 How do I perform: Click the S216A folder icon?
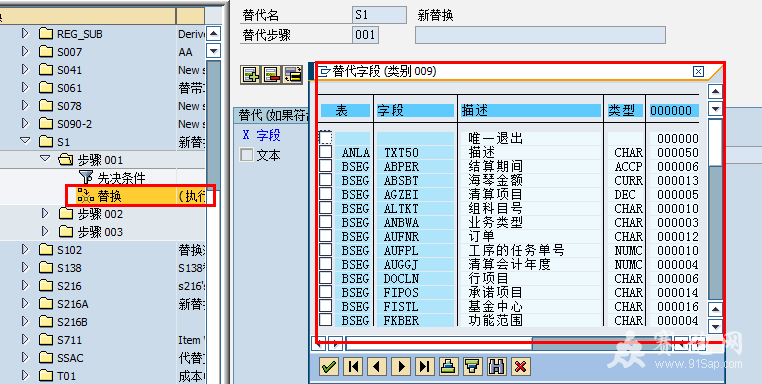pyautogui.click(x=46, y=304)
